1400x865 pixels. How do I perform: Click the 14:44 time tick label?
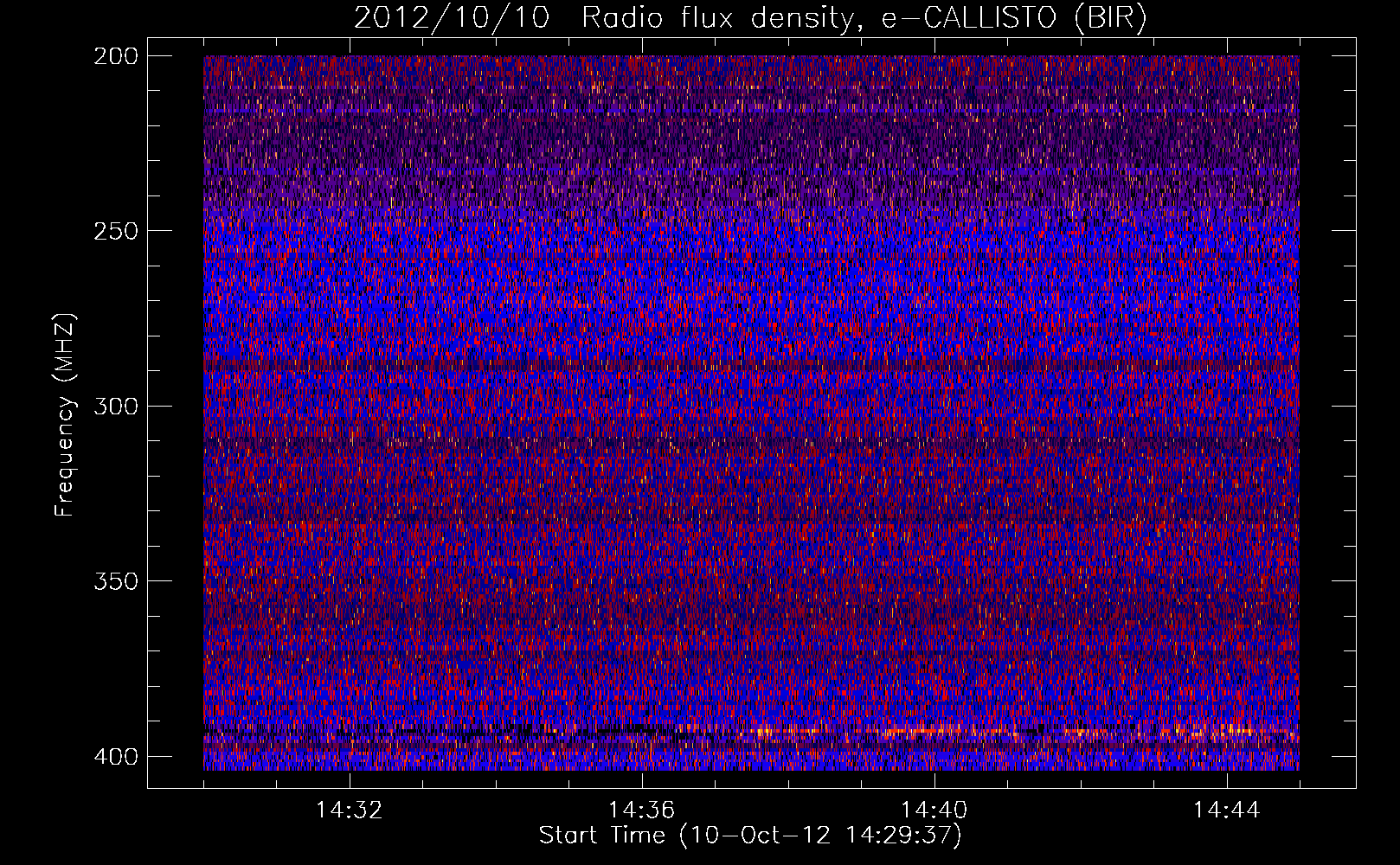1226,811
